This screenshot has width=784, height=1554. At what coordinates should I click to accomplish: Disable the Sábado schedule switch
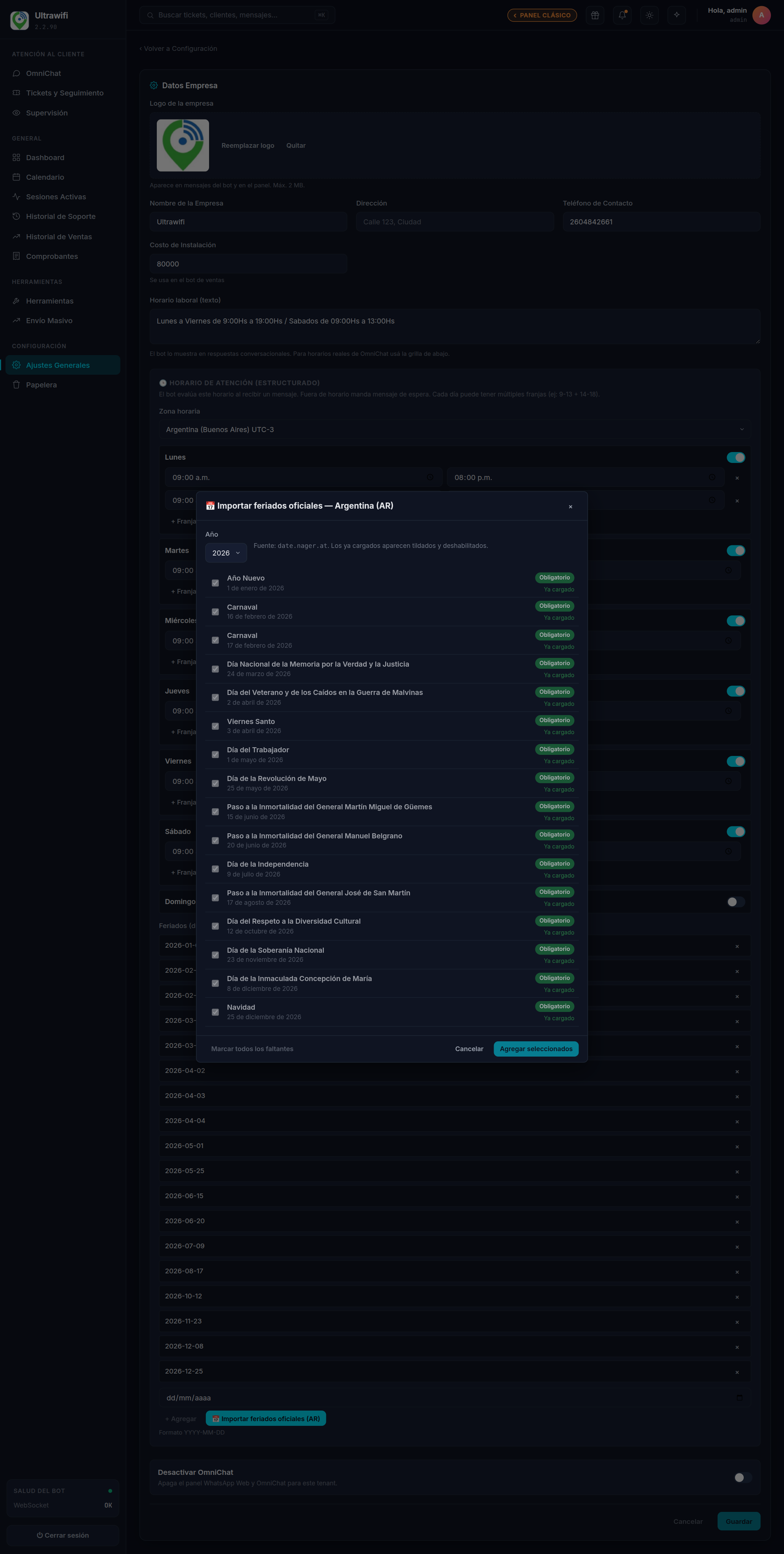pos(736,832)
